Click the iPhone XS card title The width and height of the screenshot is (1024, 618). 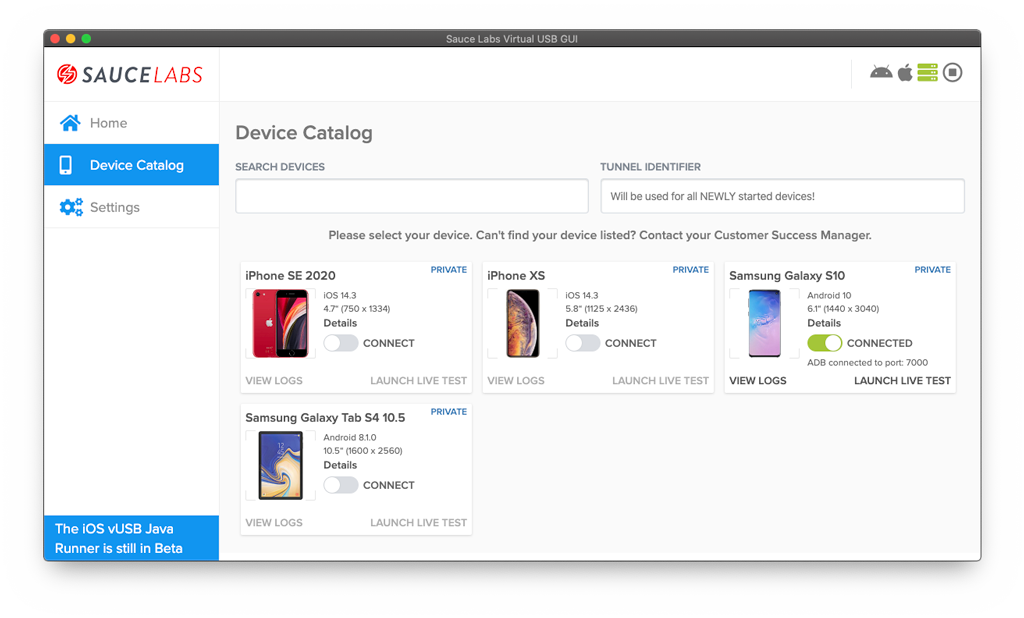[516, 276]
